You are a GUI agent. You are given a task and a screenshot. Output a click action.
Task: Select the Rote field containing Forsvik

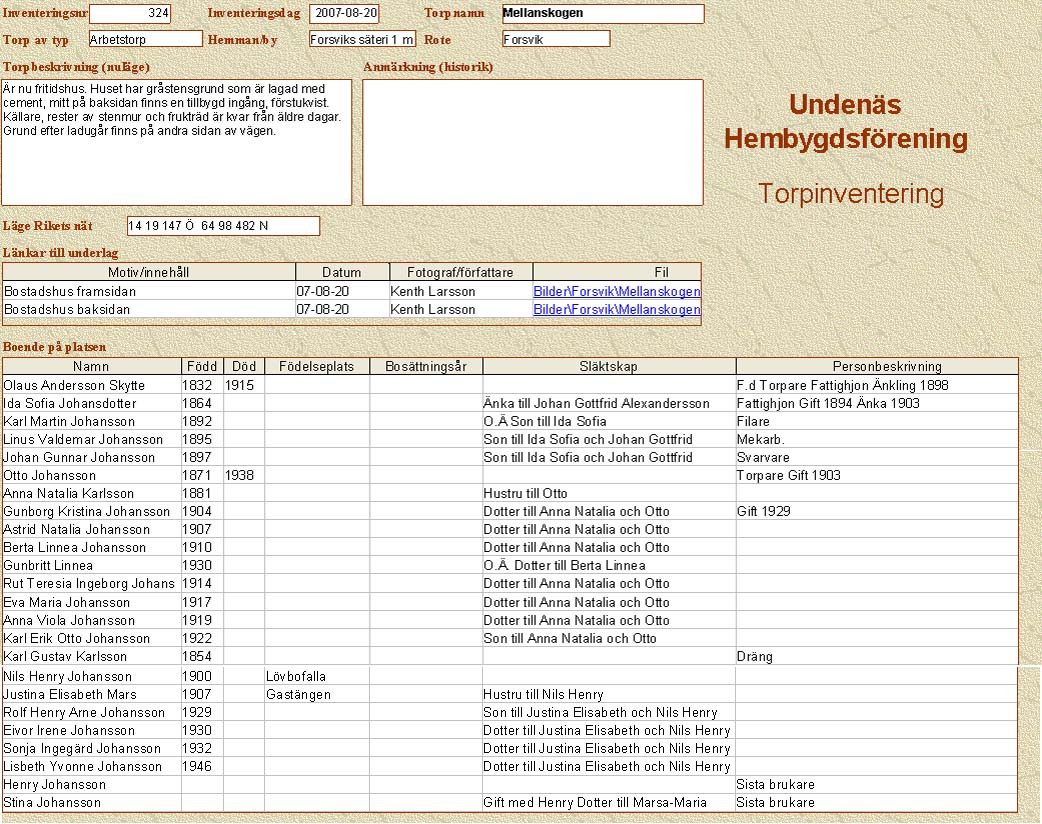pyautogui.click(x=556, y=39)
